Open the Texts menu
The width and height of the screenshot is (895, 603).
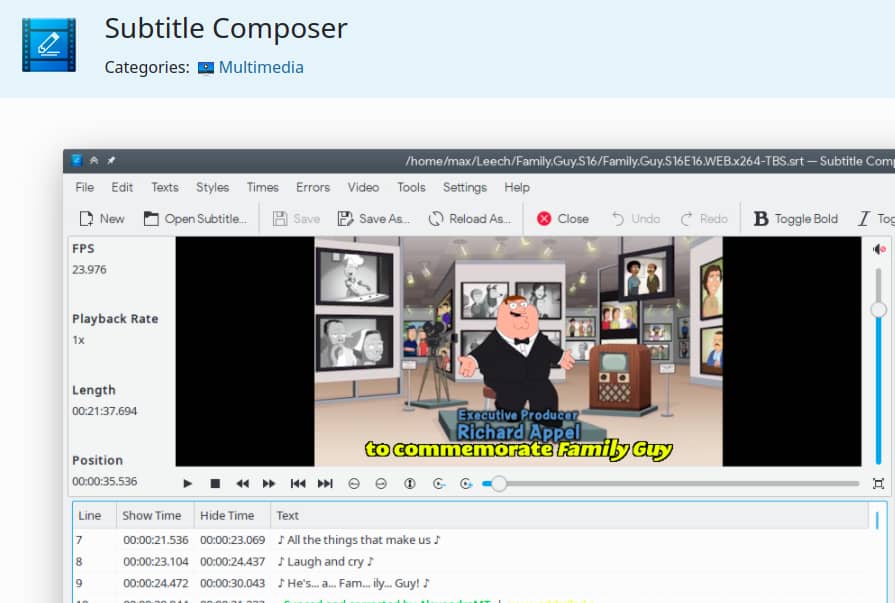pyautogui.click(x=165, y=187)
